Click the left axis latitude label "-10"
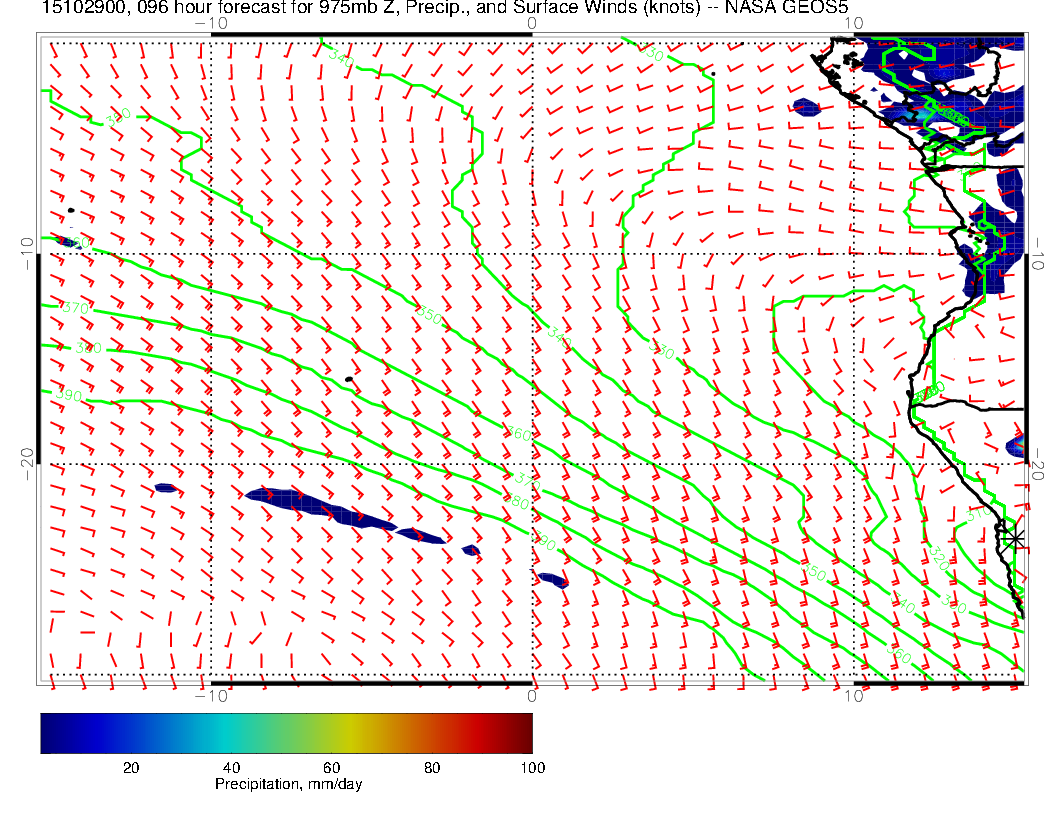The image size is (1056, 816). coord(27,254)
